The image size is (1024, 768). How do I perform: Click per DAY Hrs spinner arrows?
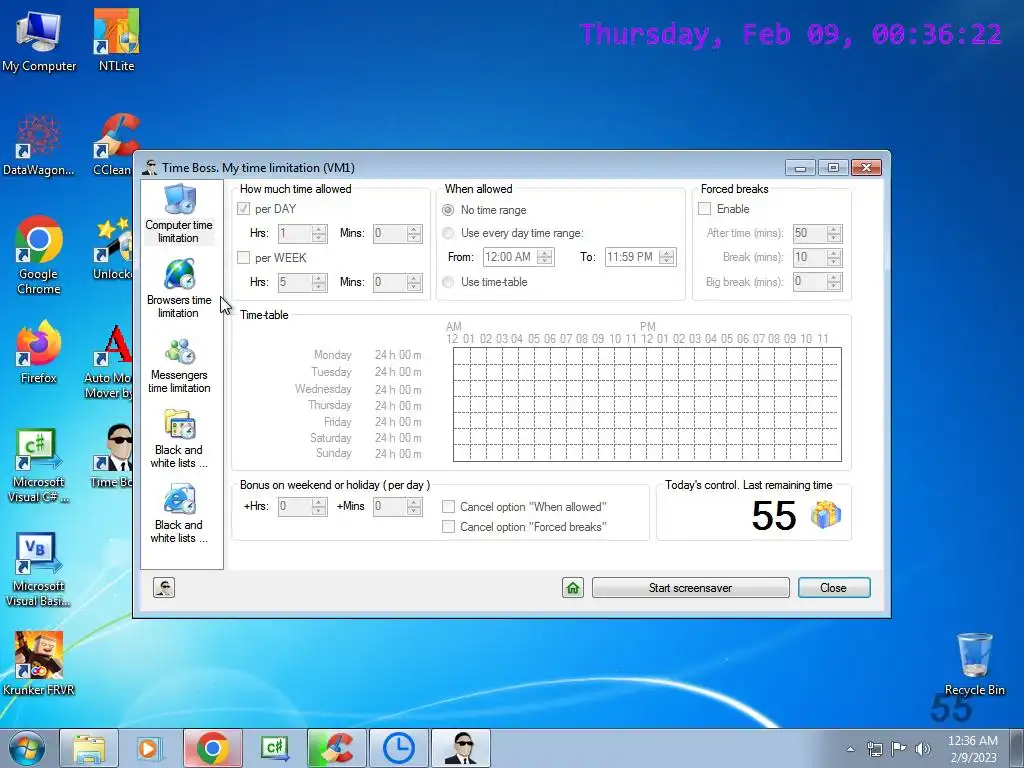tap(319, 233)
